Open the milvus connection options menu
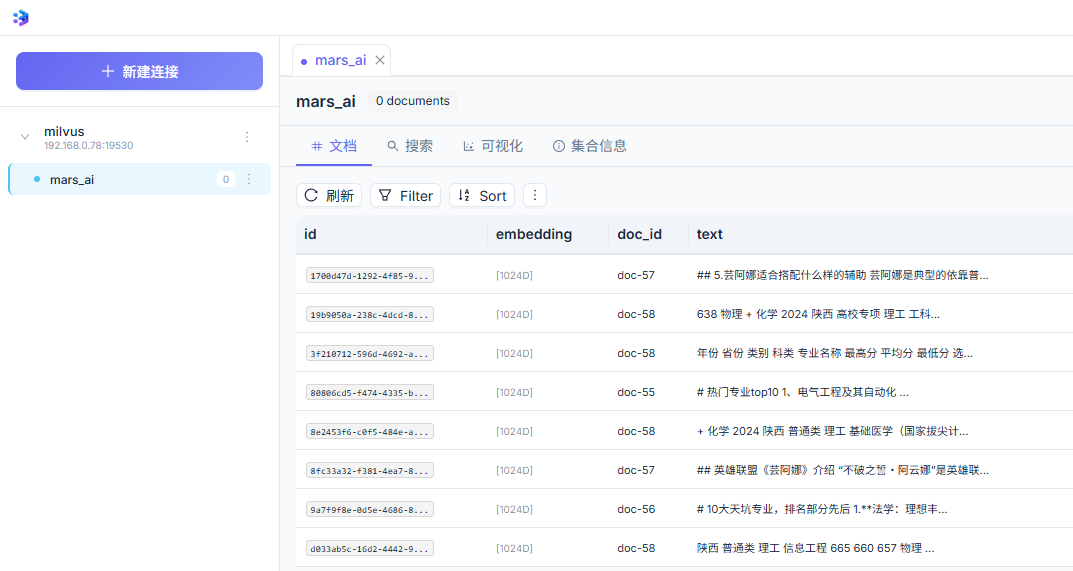Viewport: 1073px width, 571px height. coord(247,137)
